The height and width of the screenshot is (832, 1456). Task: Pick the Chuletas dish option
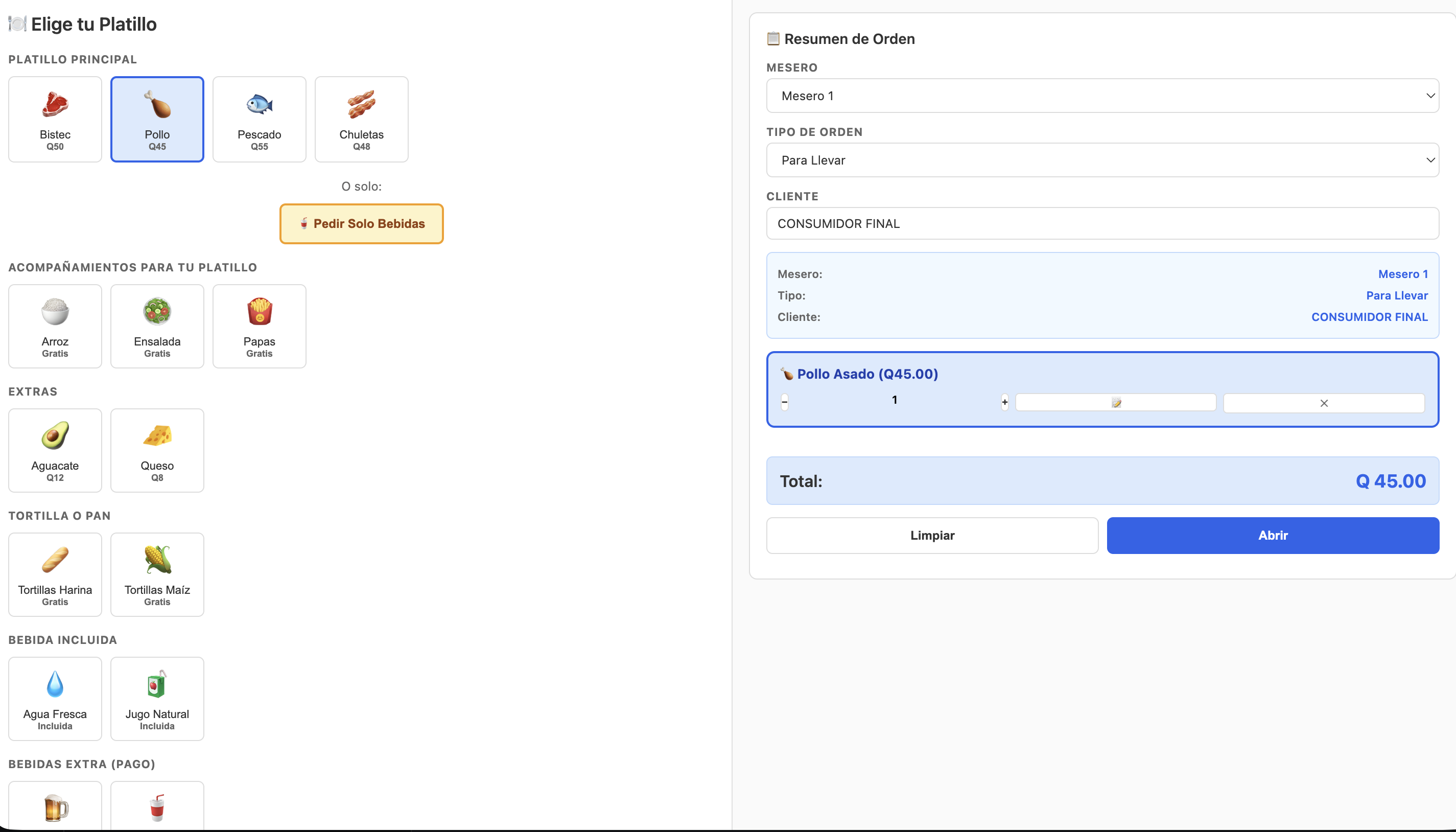[362, 119]
